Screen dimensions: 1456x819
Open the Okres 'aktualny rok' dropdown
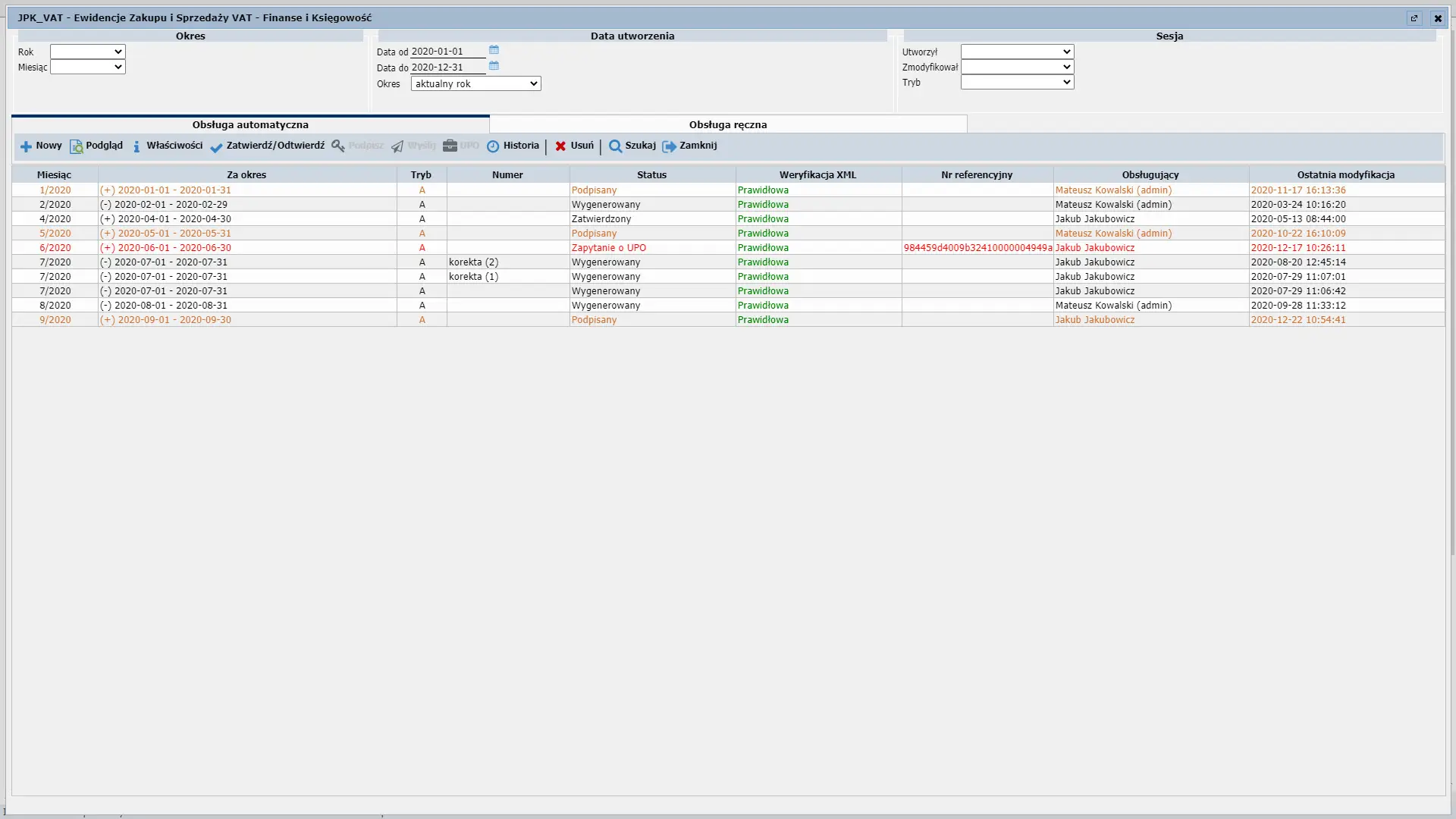[x=475, y=83]
